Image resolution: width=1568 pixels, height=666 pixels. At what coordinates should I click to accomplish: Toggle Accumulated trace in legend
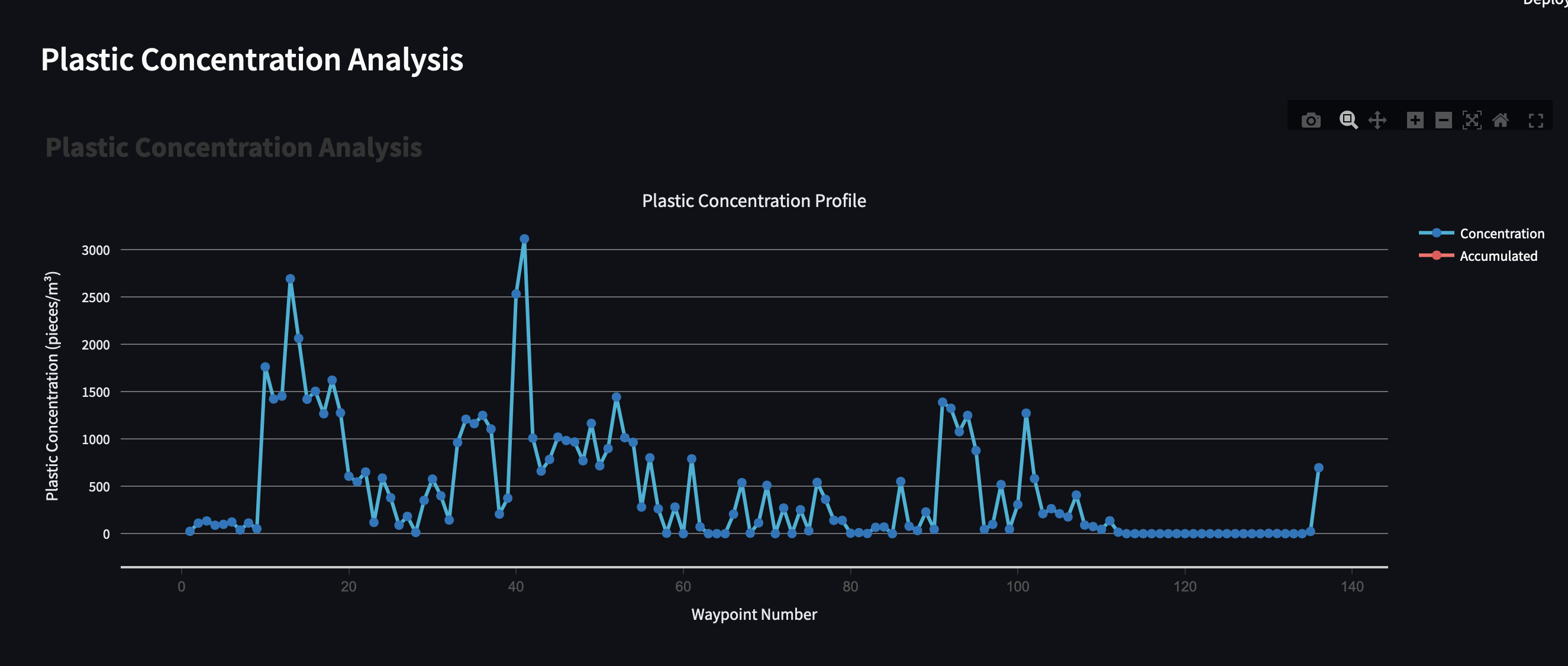(x=1498, y=256)
